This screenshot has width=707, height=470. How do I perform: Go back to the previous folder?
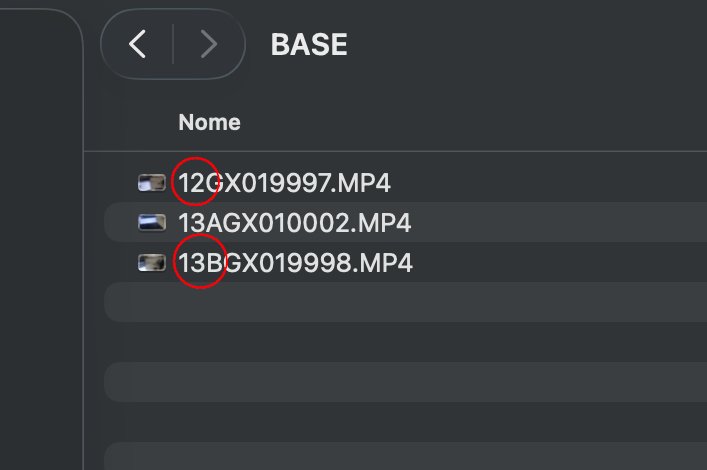pos(138,44)
